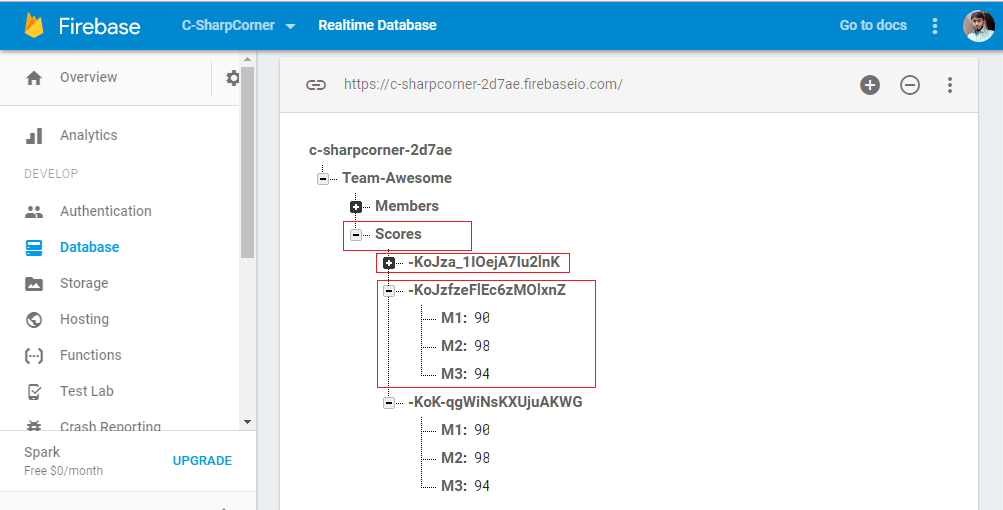Screen dimensions: 1003x510
Task: Select Database in the sidebar
Action: click(x=90, y=247)
